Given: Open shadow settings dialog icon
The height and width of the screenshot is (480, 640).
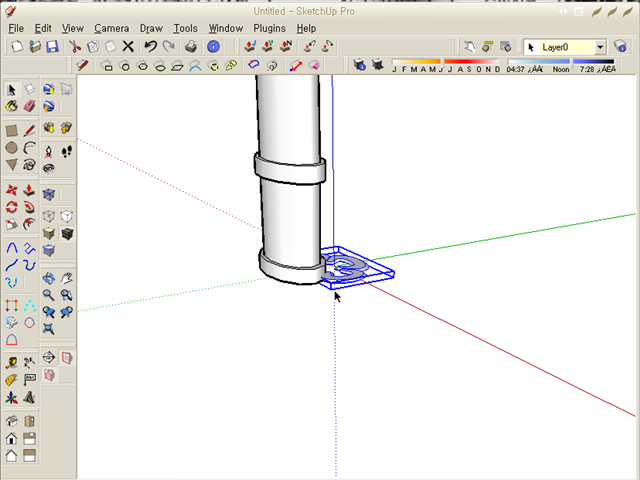Looking at the screenshot, I should coord(360,64).
